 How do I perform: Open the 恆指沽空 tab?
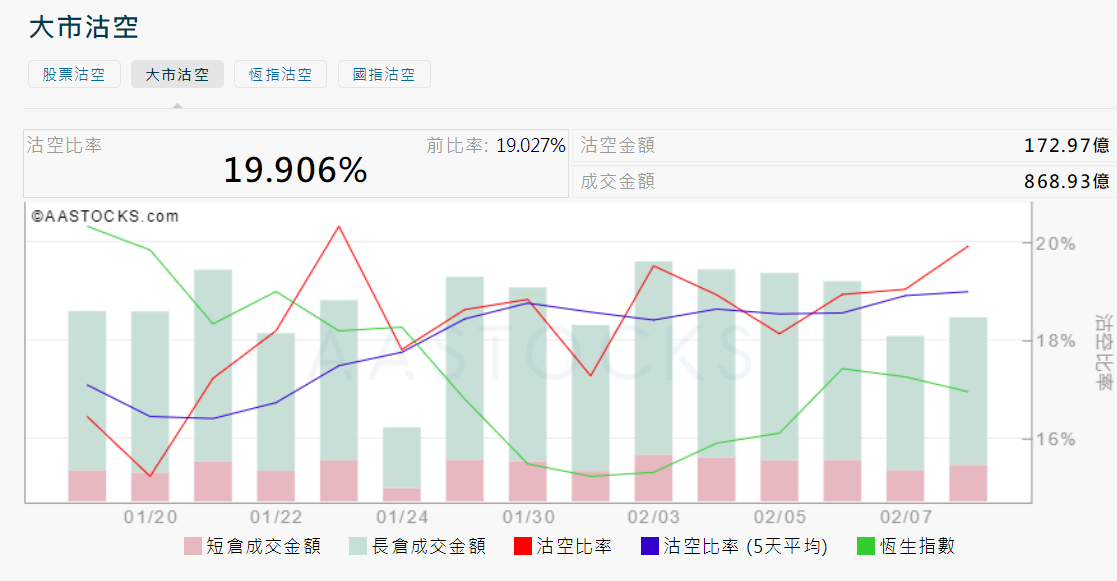click(x=280, y=75)
